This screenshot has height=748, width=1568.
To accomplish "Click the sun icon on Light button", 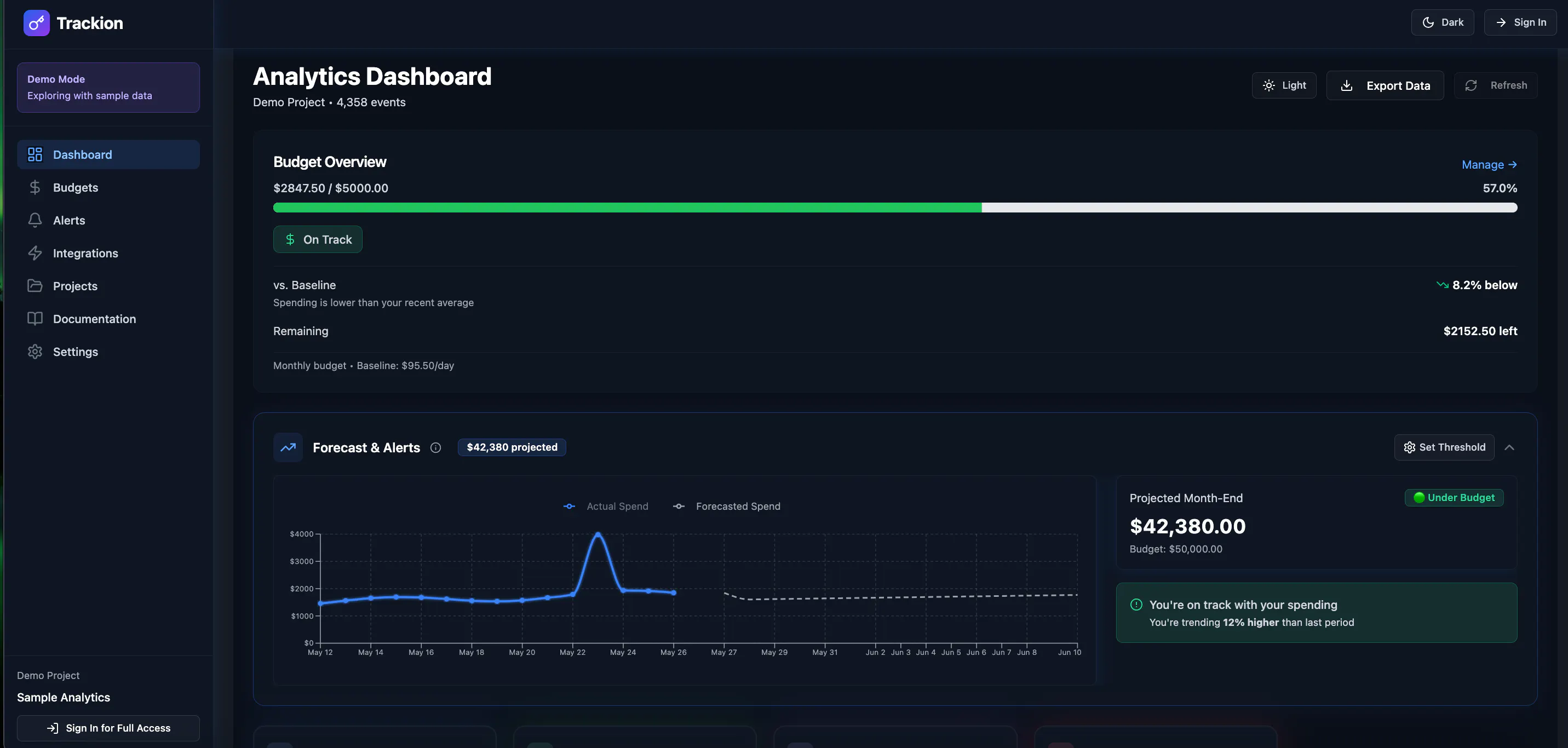I will tap(1268, 86).
